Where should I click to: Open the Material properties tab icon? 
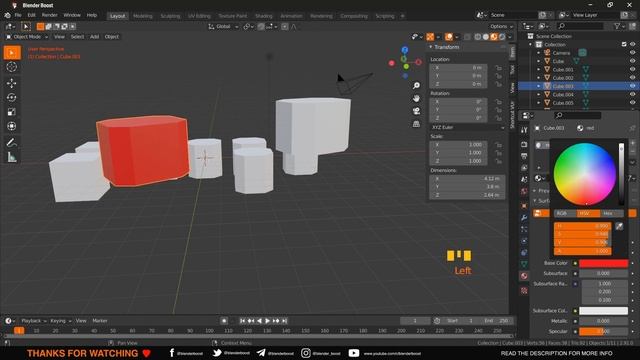tap(524, 276)
